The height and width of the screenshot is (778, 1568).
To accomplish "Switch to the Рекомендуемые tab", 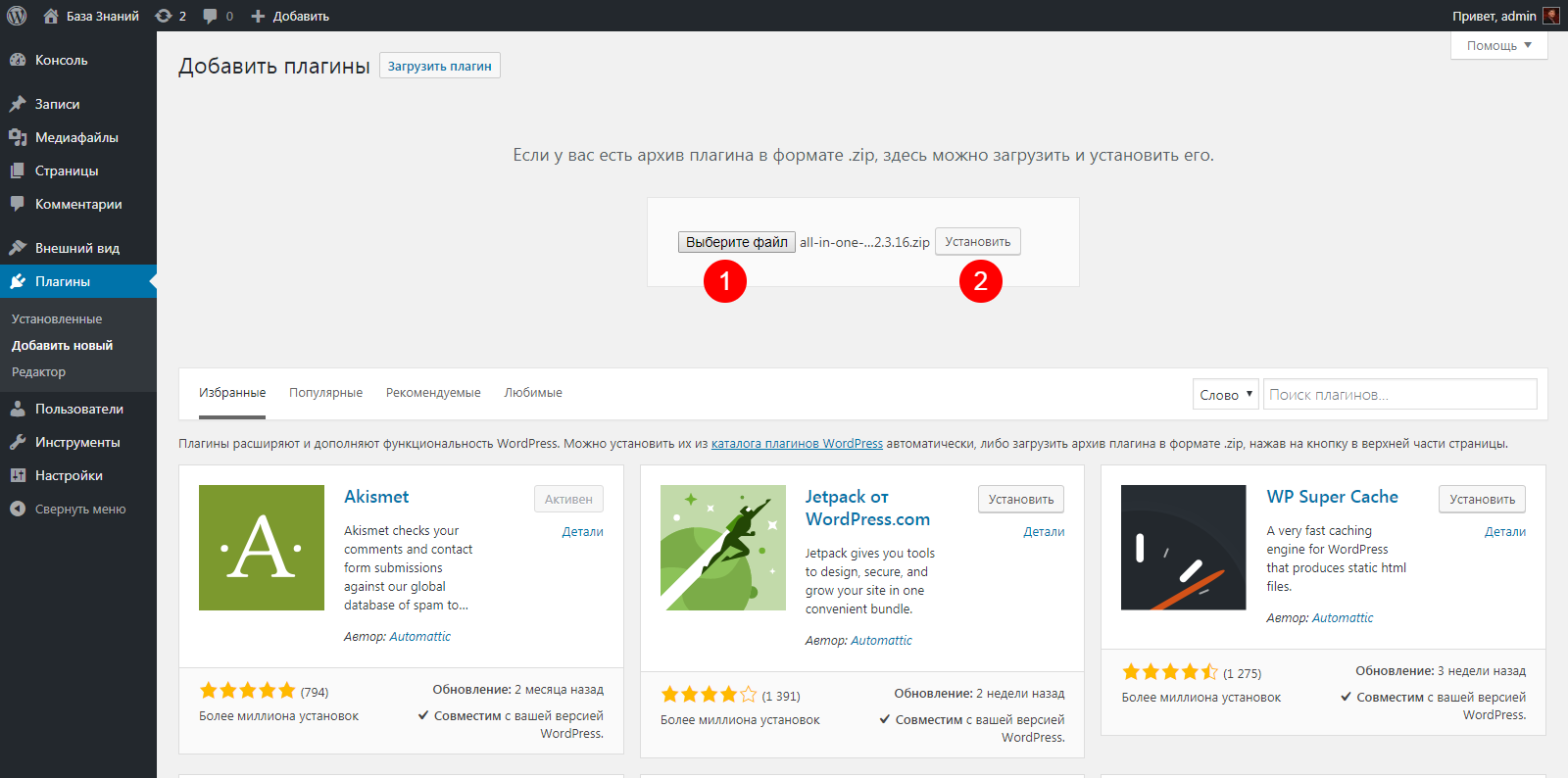I will coord(433,393).
